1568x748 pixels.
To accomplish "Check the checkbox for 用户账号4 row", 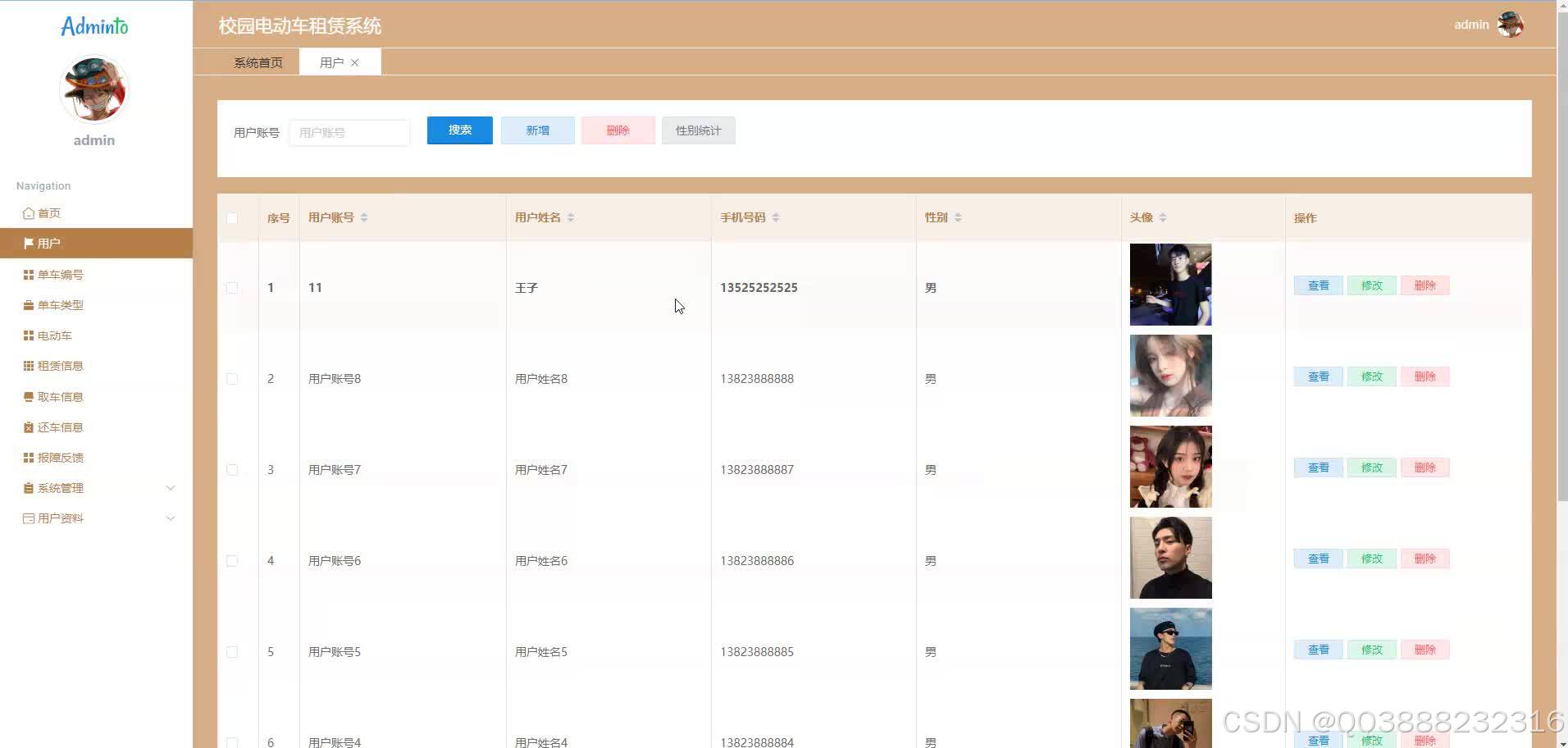I will click(x=232, y=742).
